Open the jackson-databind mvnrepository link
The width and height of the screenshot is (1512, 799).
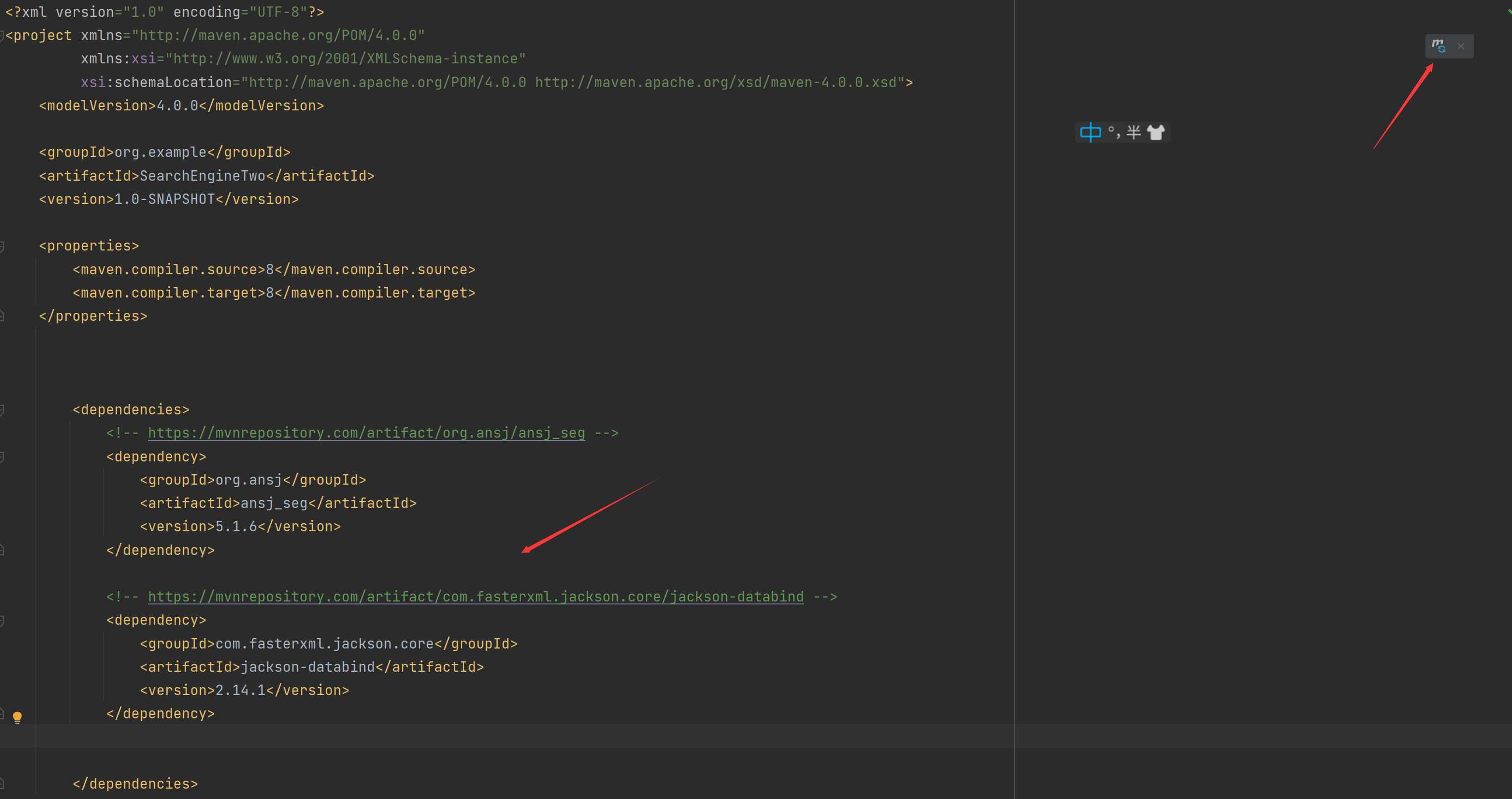pyautogui.click(x=476, y=597)
